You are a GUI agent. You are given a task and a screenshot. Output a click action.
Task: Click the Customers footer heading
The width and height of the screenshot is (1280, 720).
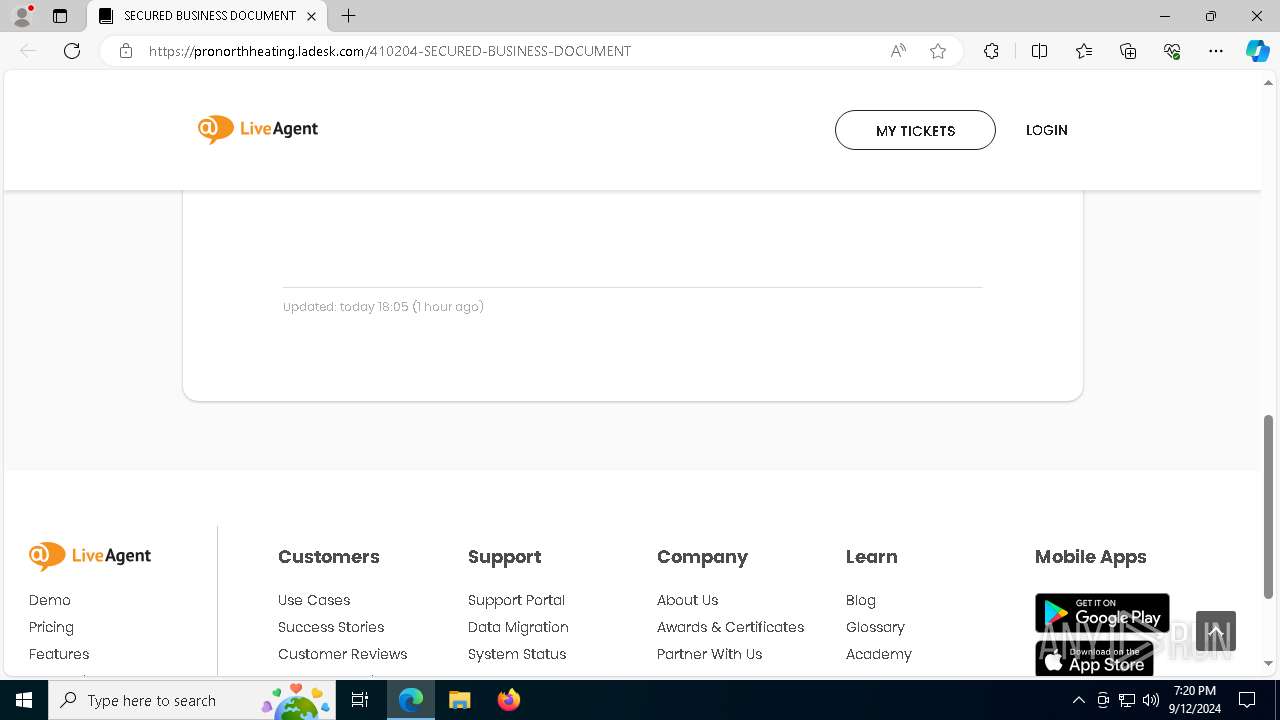(329, 557)
